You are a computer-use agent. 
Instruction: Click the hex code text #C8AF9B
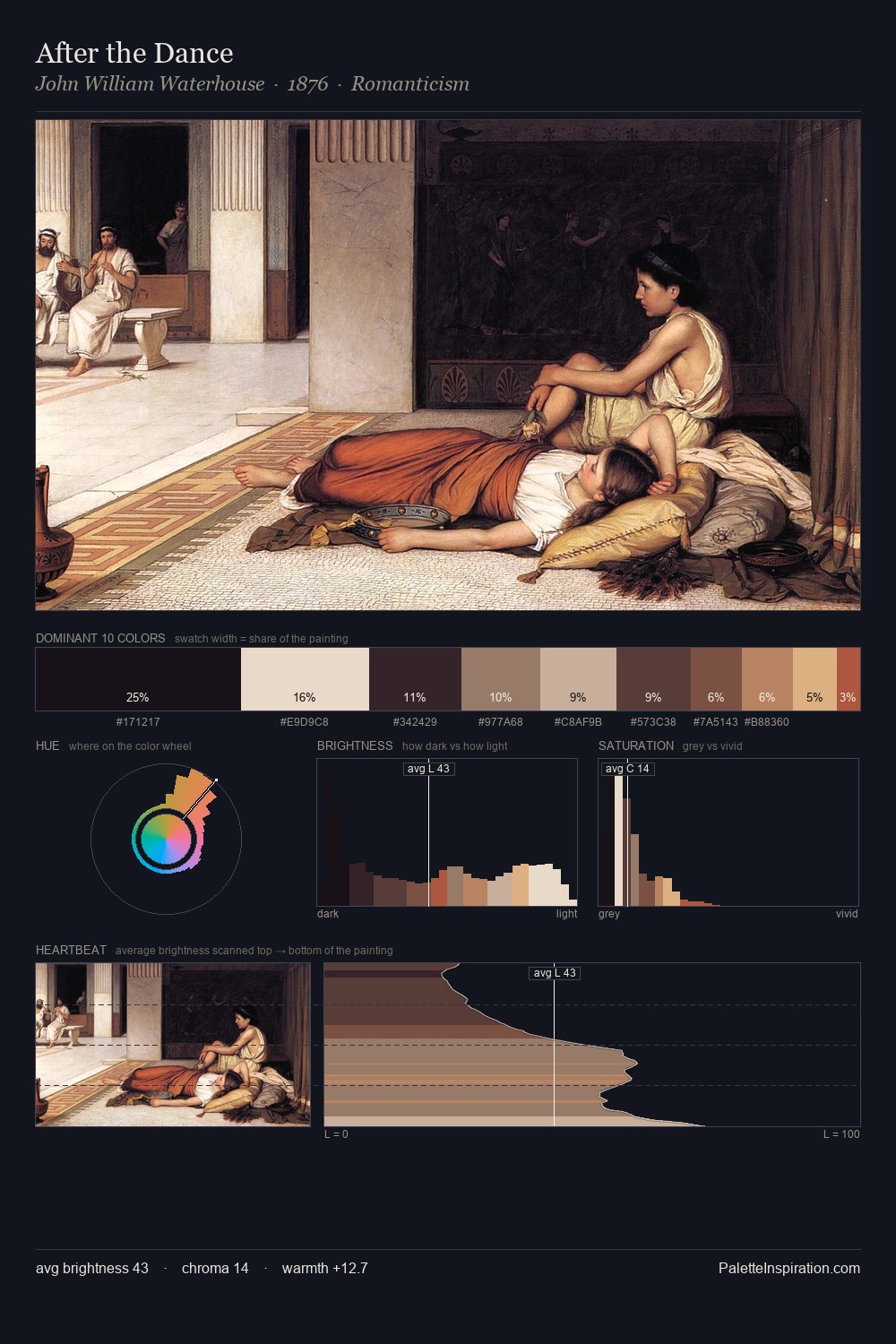578,721
